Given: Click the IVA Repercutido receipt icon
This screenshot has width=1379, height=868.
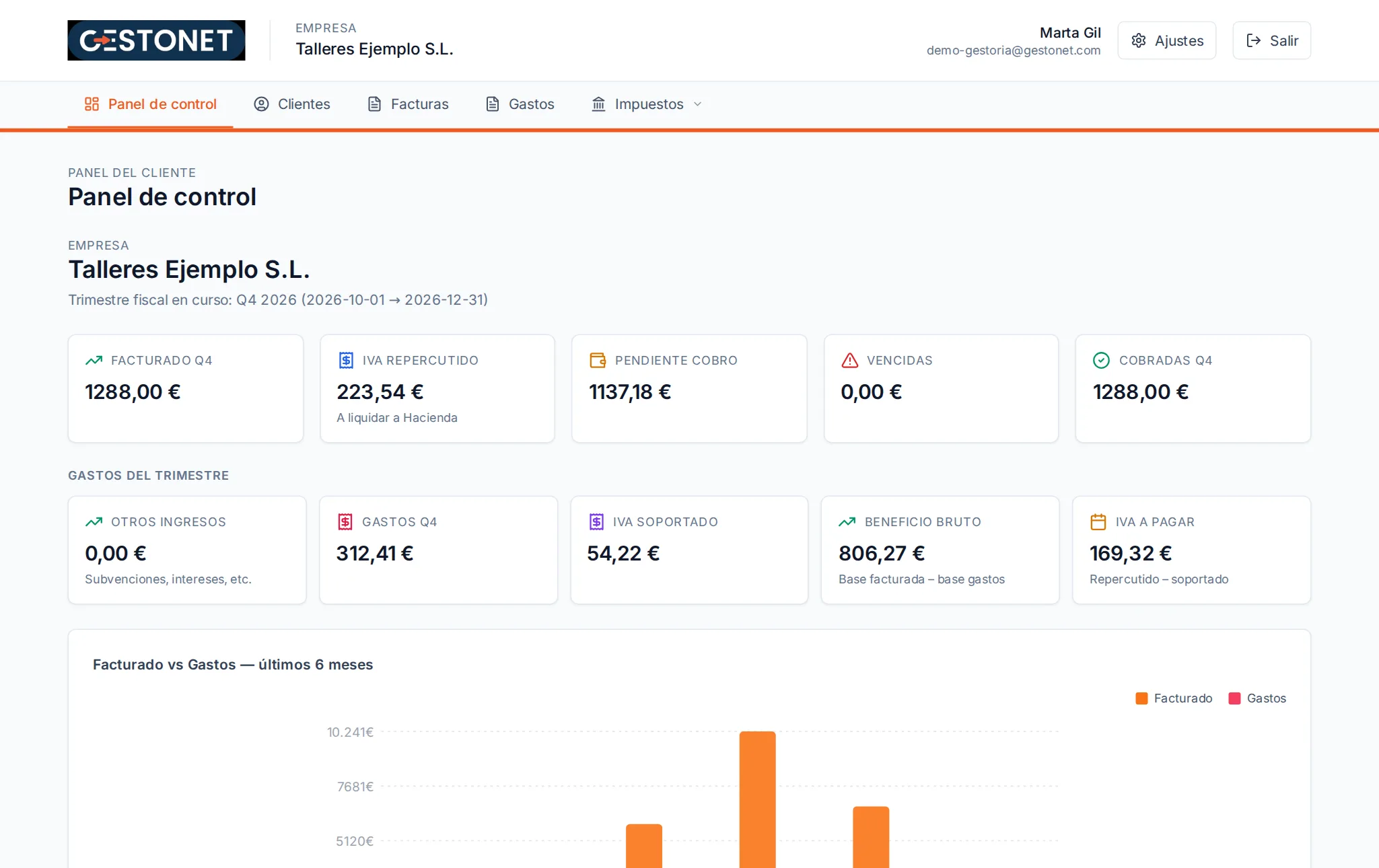Looking at the screenshot, I should tap(346, 361).
